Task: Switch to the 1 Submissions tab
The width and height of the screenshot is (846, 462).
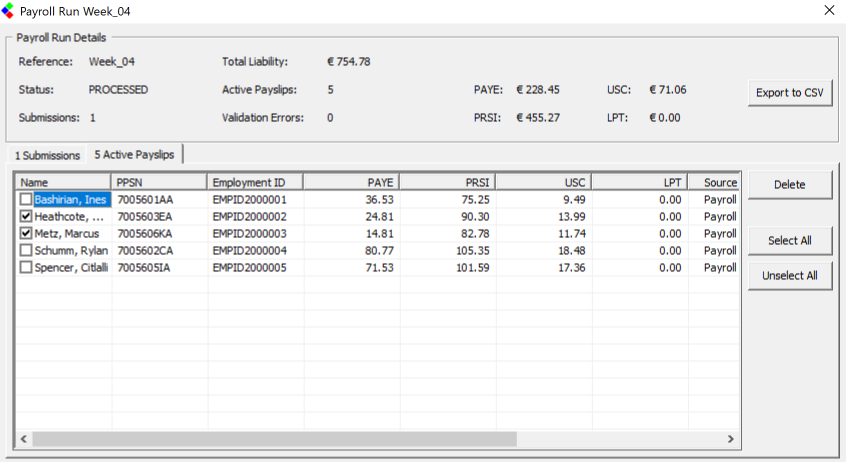Action: click(x=47, y=155)
